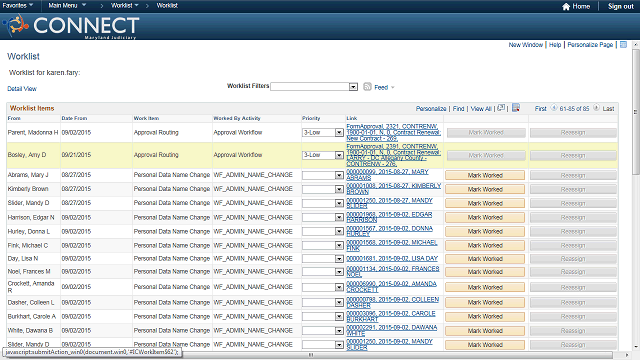This screenshot has width=640, height=360.
Task: Expand the Feed dropdown arrow
Action: pos(393,87)
